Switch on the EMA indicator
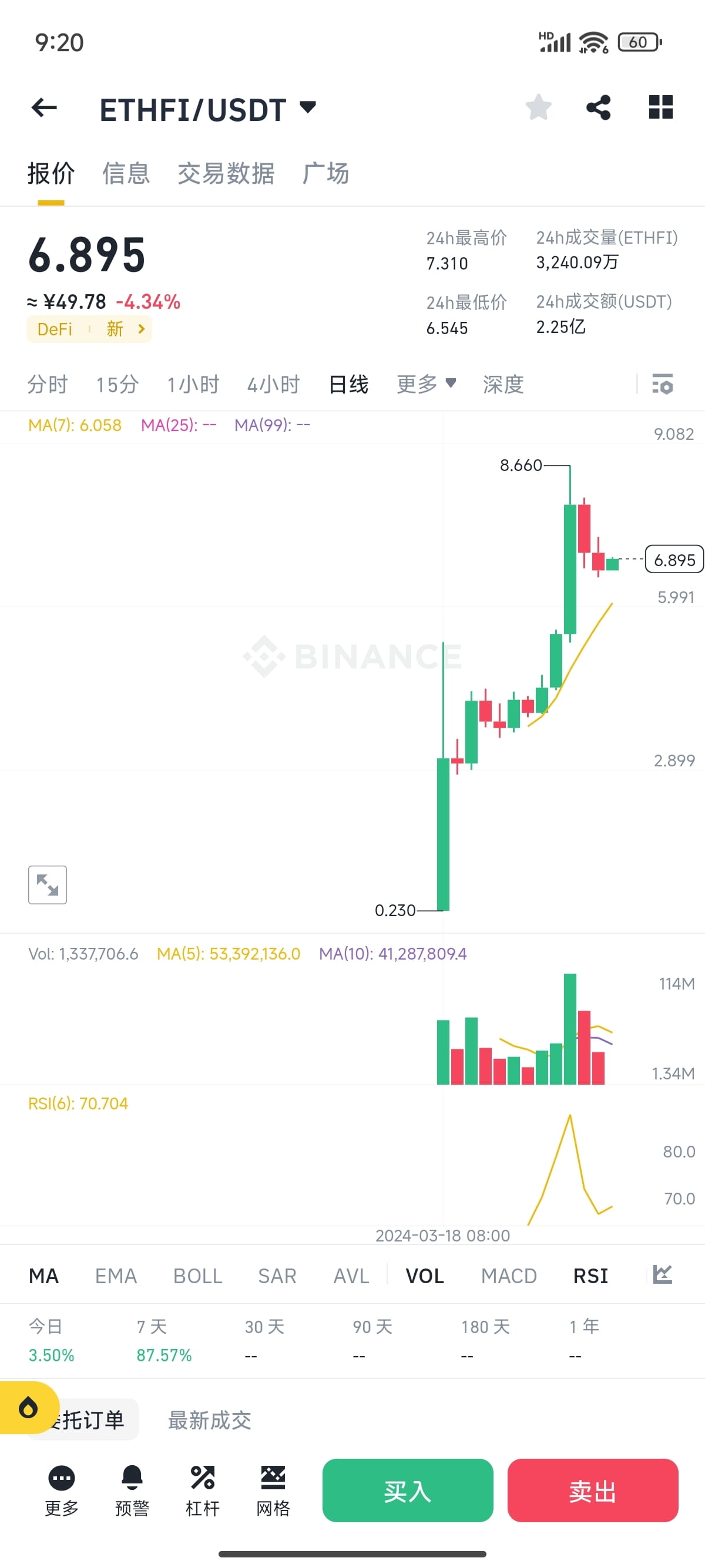The width and height of the screenshot is (705, 1568). [116, 1276]
